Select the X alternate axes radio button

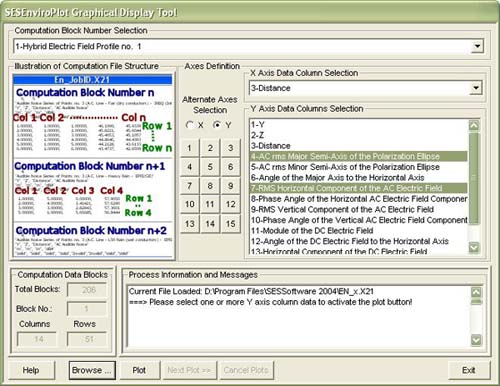[x=190, y=125]
